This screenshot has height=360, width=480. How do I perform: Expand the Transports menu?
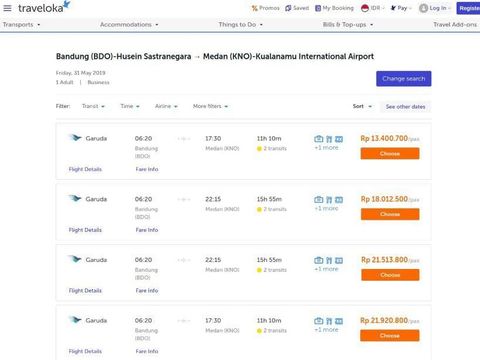pos(21,25)
